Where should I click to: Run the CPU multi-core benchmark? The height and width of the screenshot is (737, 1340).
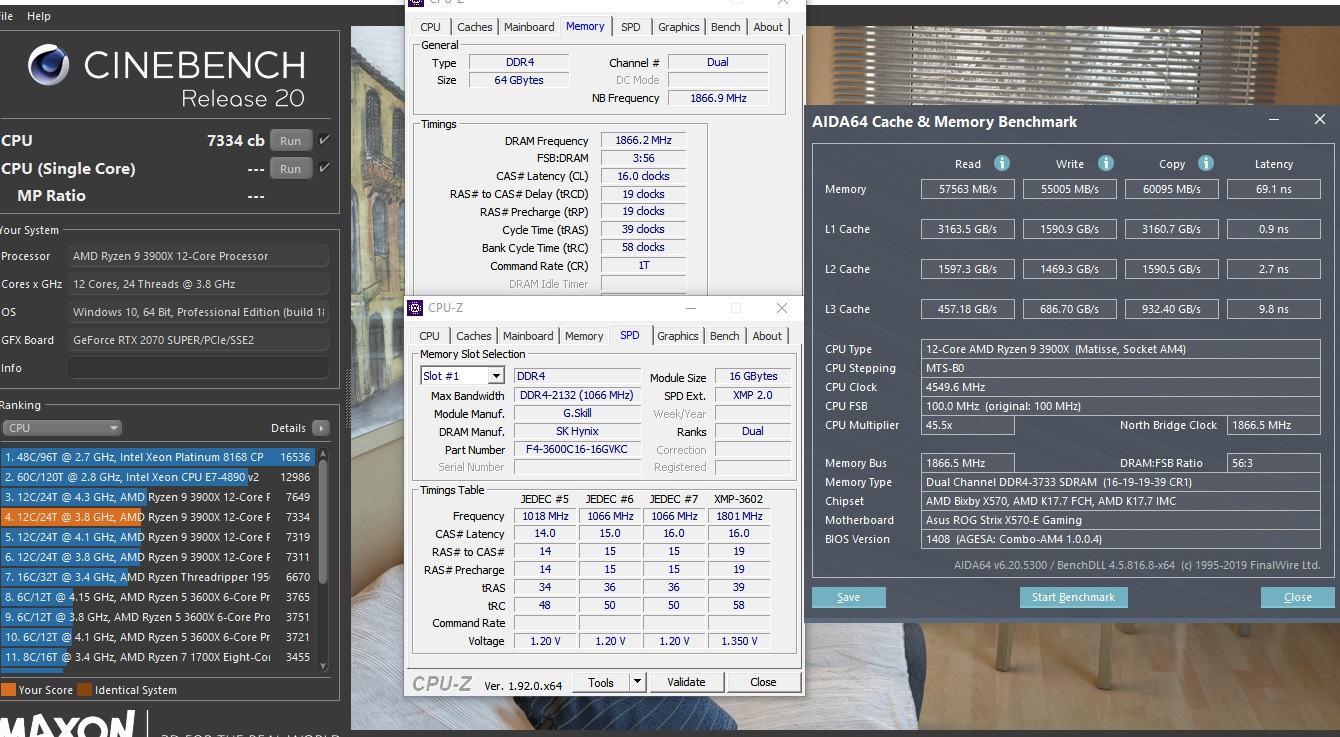[290, 141]
